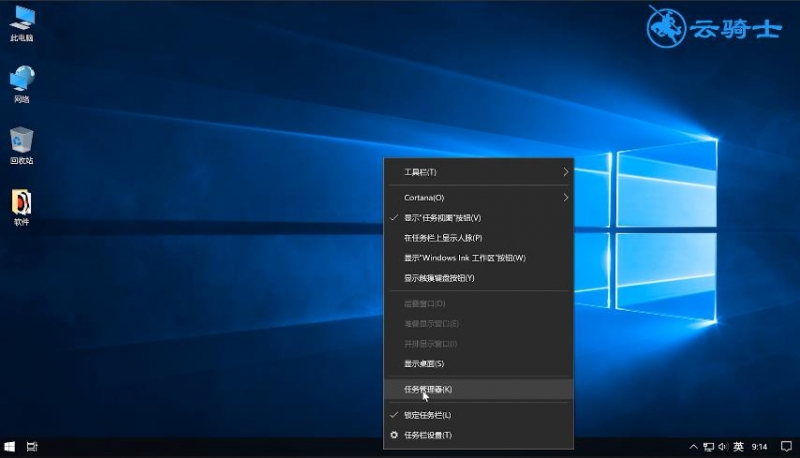
Task: Select the 网络 desktop icon
Action: coord(21,84)
